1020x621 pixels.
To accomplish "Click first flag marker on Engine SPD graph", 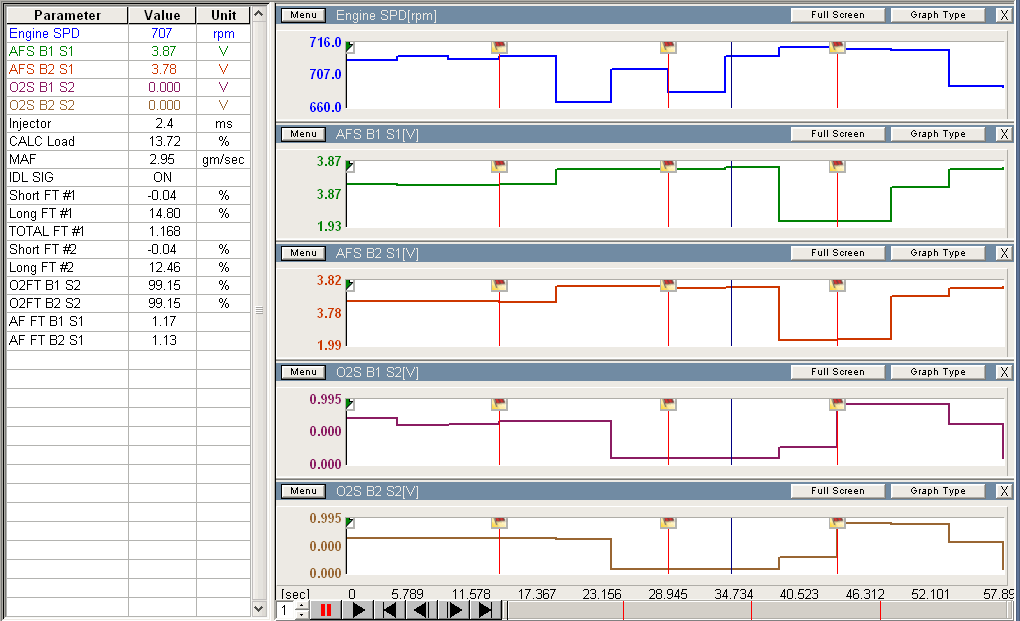I will [499, 47].
